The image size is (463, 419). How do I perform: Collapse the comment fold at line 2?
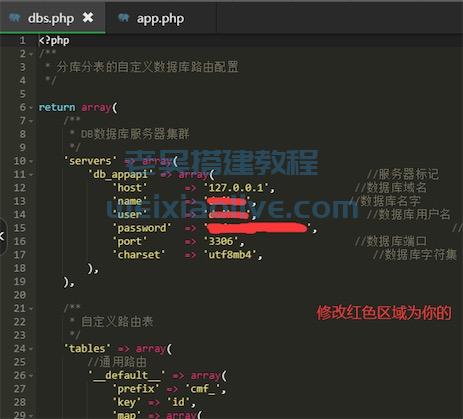[x=31, y=54]
